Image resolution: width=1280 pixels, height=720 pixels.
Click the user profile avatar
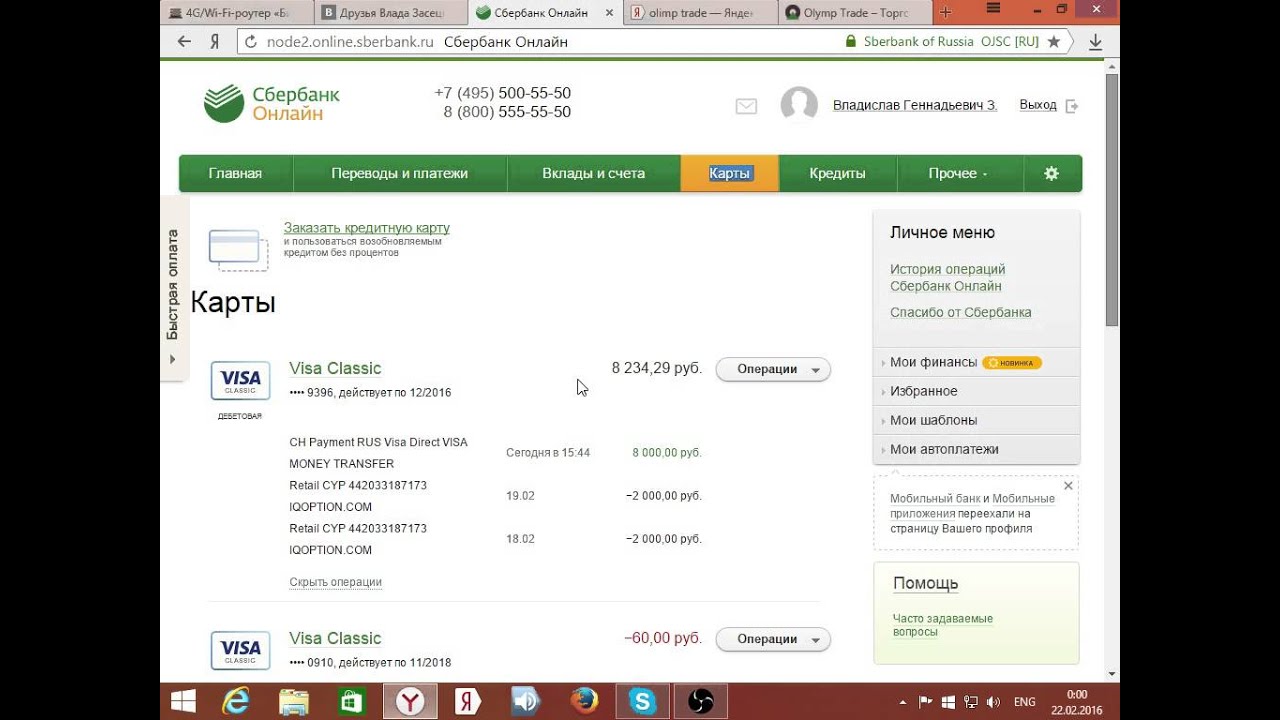(799, 105)
